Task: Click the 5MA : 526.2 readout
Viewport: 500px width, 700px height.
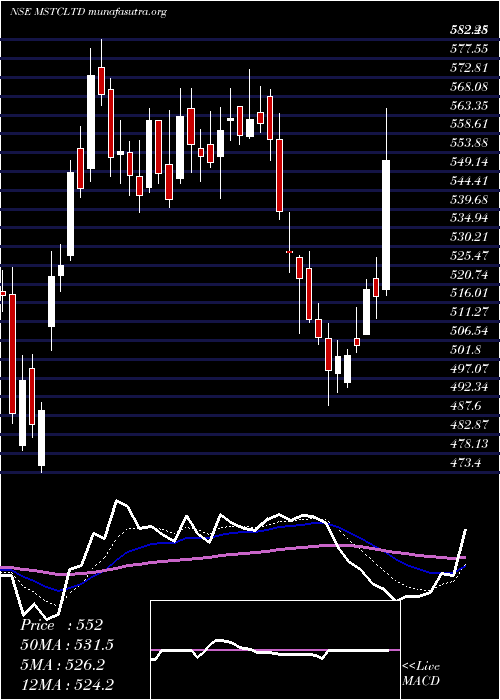Action: 62,664
